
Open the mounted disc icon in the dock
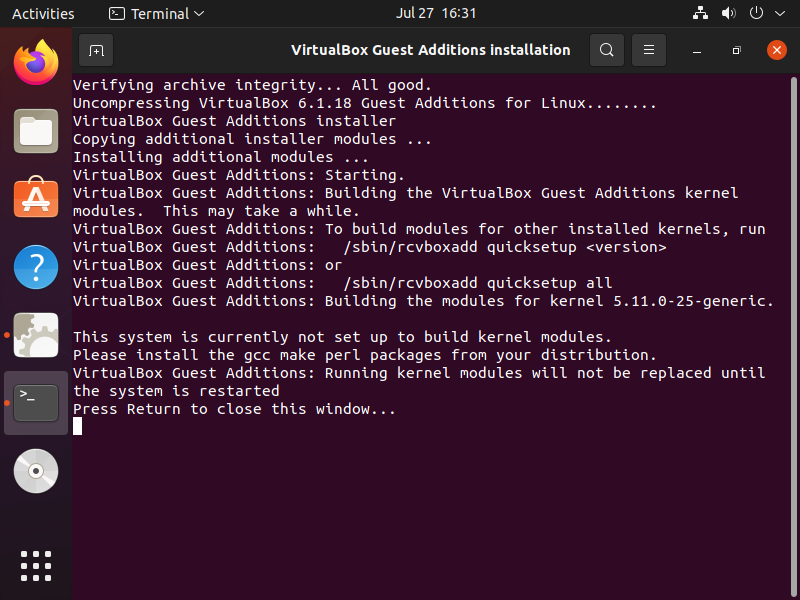(x=36, y=471)
